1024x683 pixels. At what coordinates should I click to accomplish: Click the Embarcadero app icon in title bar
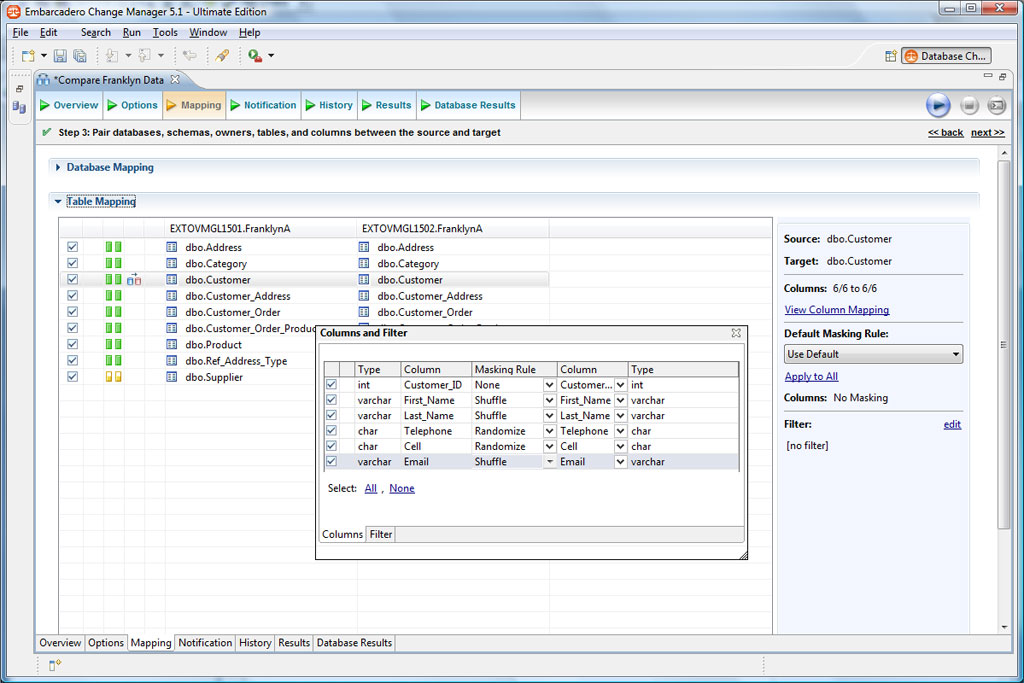click(13, 12)
